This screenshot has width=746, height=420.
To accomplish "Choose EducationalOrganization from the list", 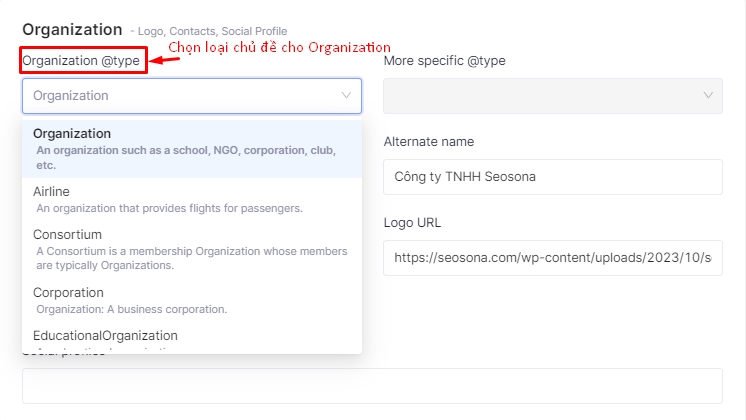I will pos(192,338).
